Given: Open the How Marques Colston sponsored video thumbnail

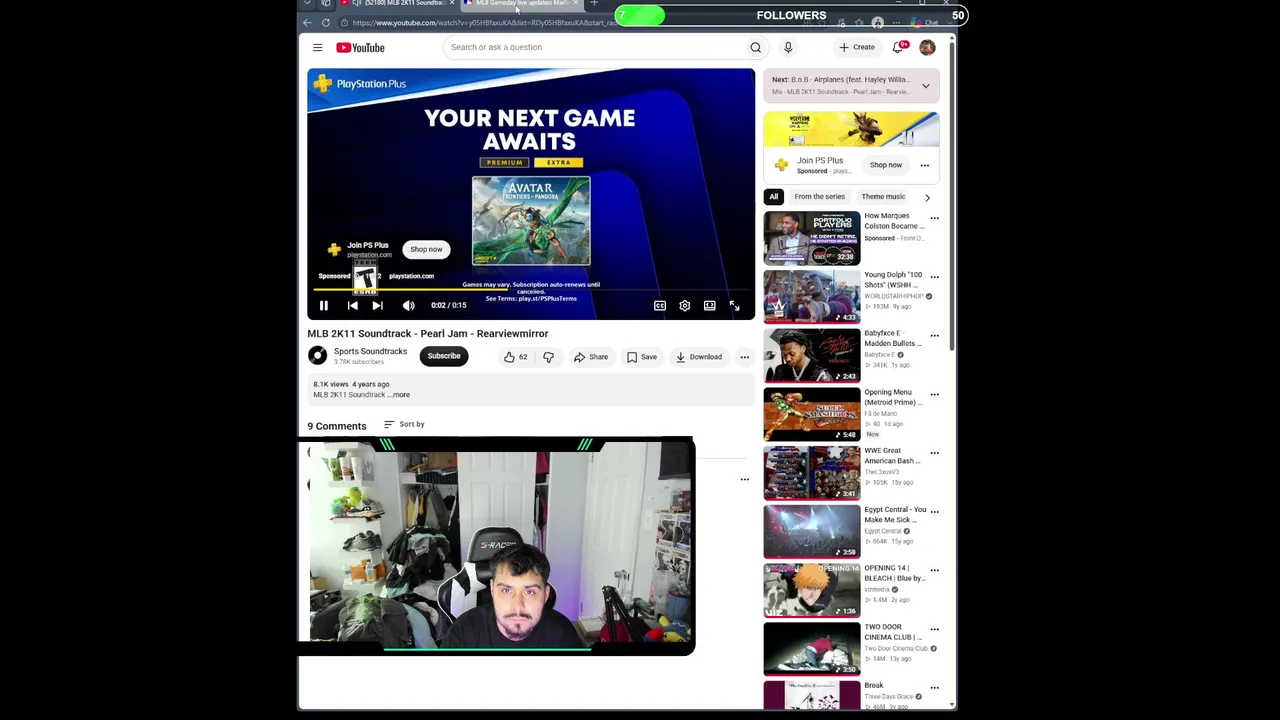Looking at the screenshot, I should [x=811, y=238].
